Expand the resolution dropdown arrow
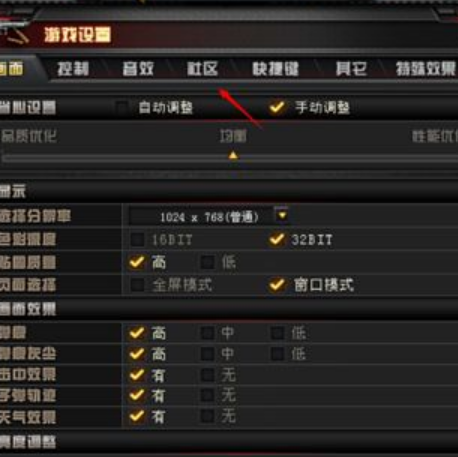Screen dimensions: 458x457 (282, 215)
